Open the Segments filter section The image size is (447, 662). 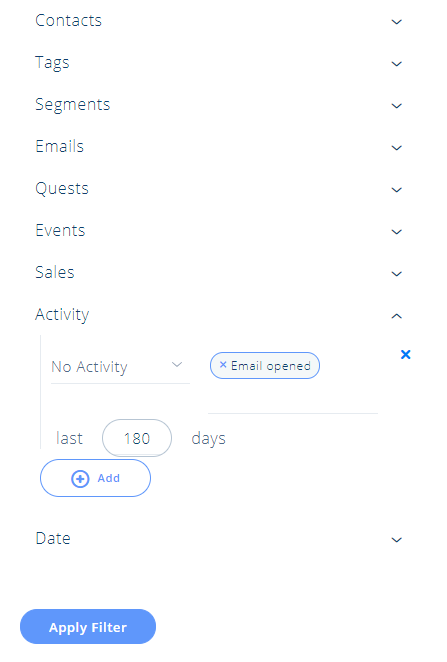click(218, 105)
